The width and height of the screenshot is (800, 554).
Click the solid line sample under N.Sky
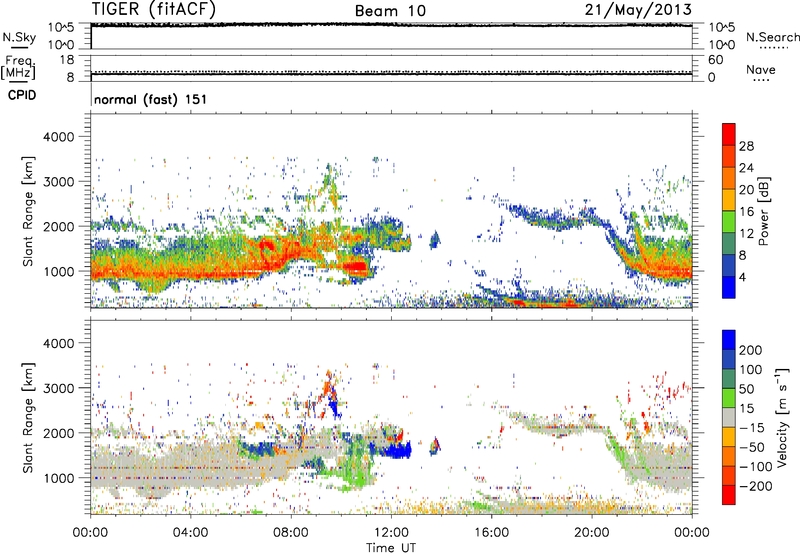(x=19, y=47)
